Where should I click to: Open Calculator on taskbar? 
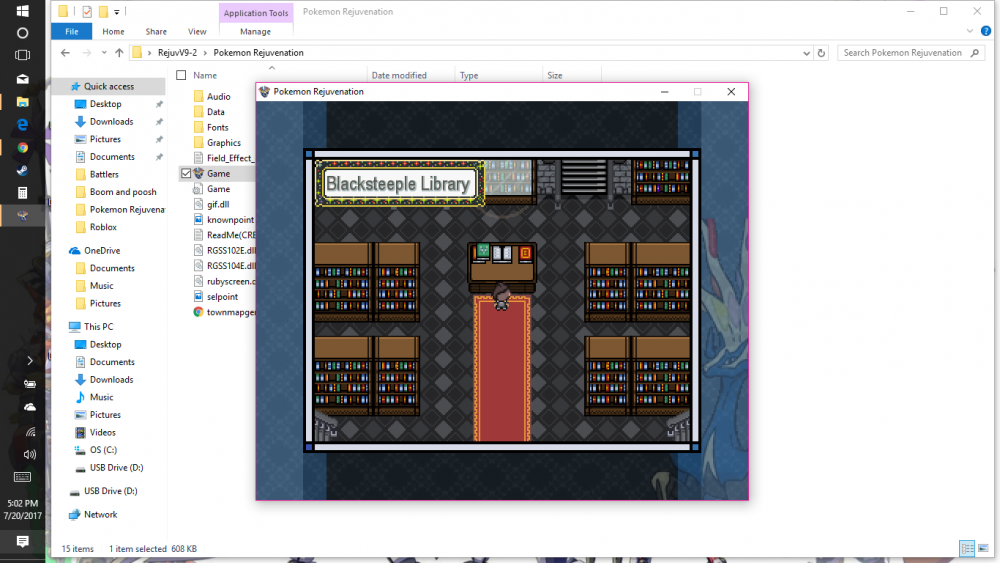[x=22, y=193]
